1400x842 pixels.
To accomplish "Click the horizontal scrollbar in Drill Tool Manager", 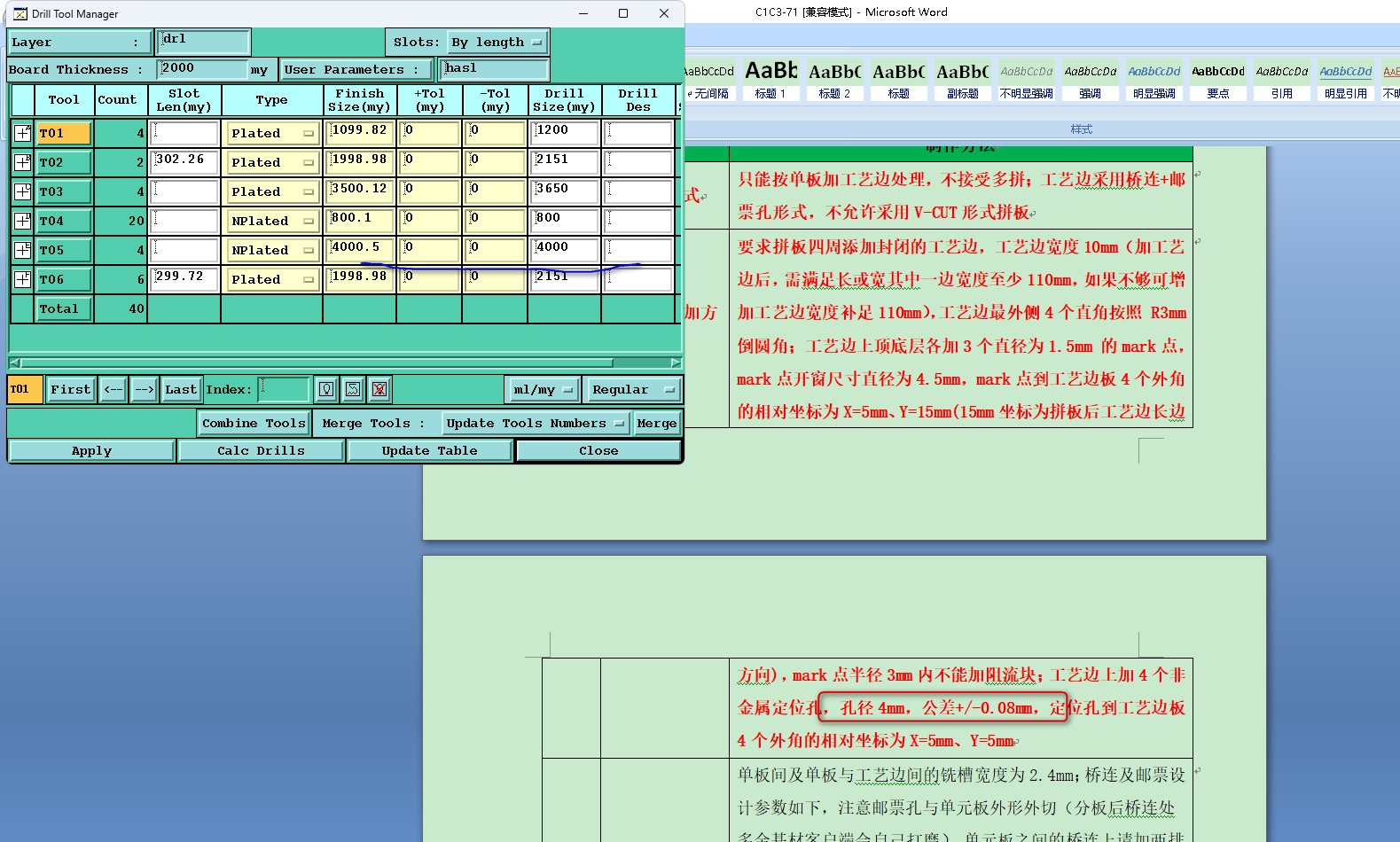I will [x=317, y=363].
